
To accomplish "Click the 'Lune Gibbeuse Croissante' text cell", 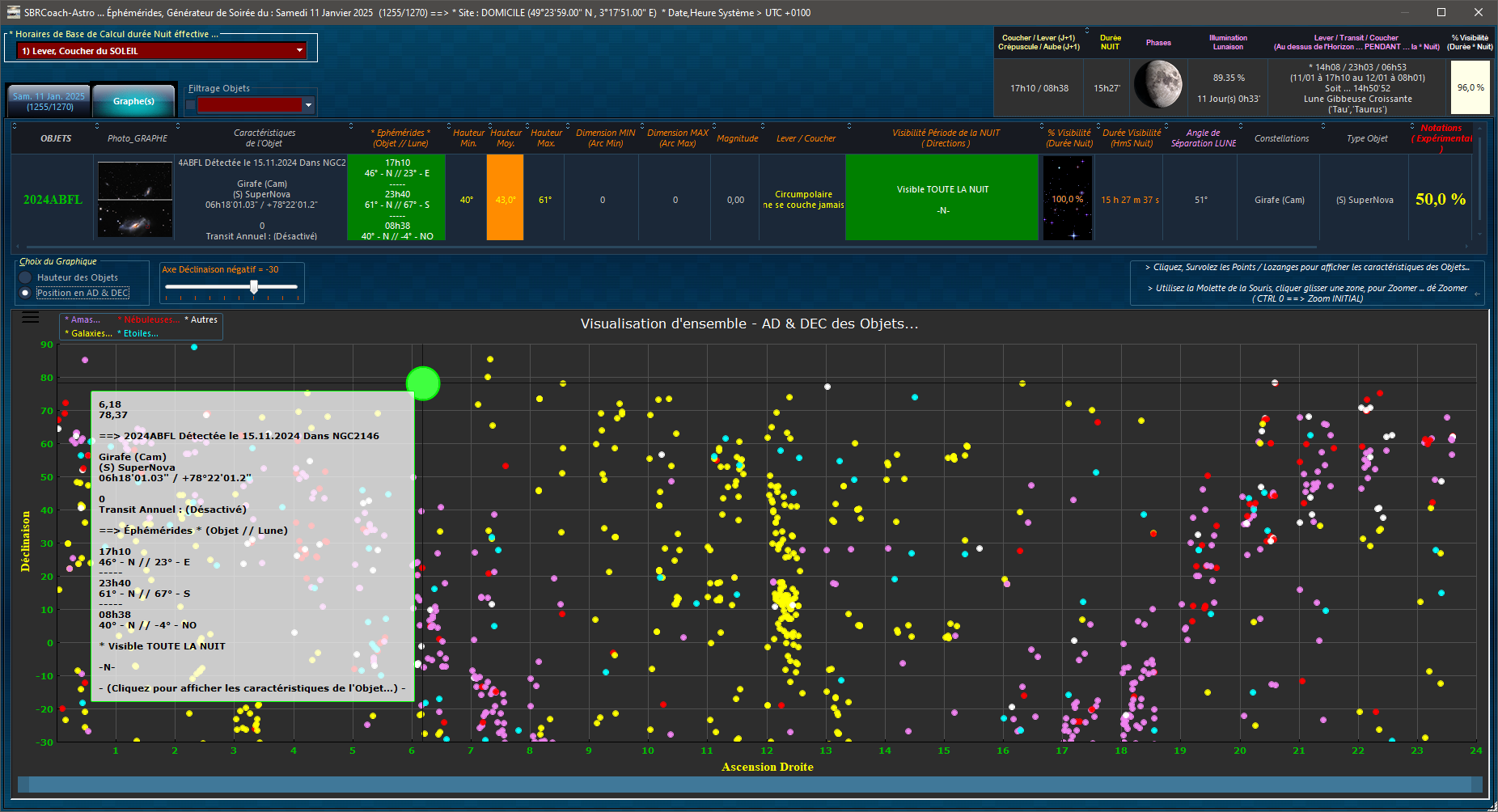I will click(1357, 99).
